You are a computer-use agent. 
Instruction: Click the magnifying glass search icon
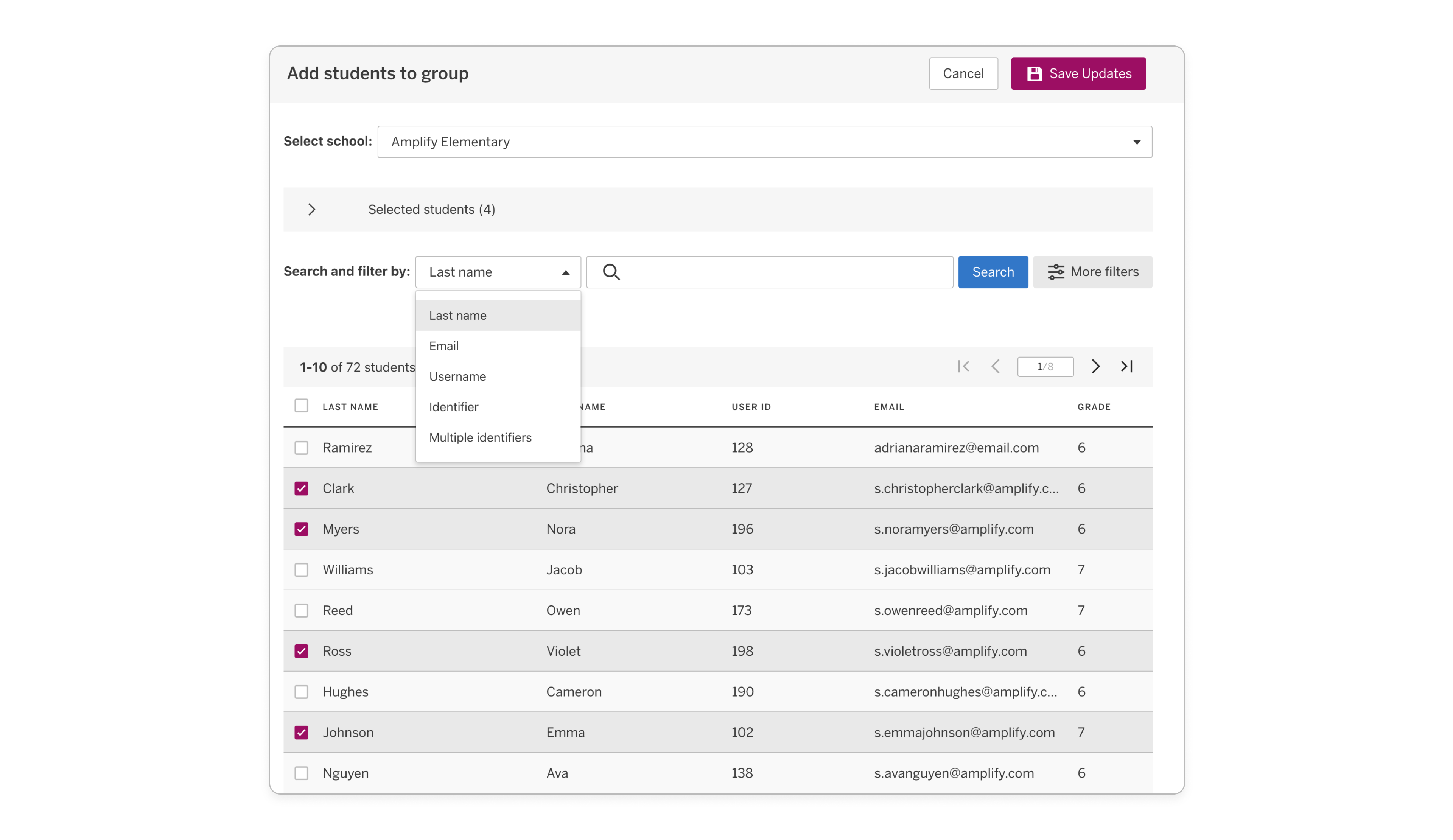[x=611, y=272]
